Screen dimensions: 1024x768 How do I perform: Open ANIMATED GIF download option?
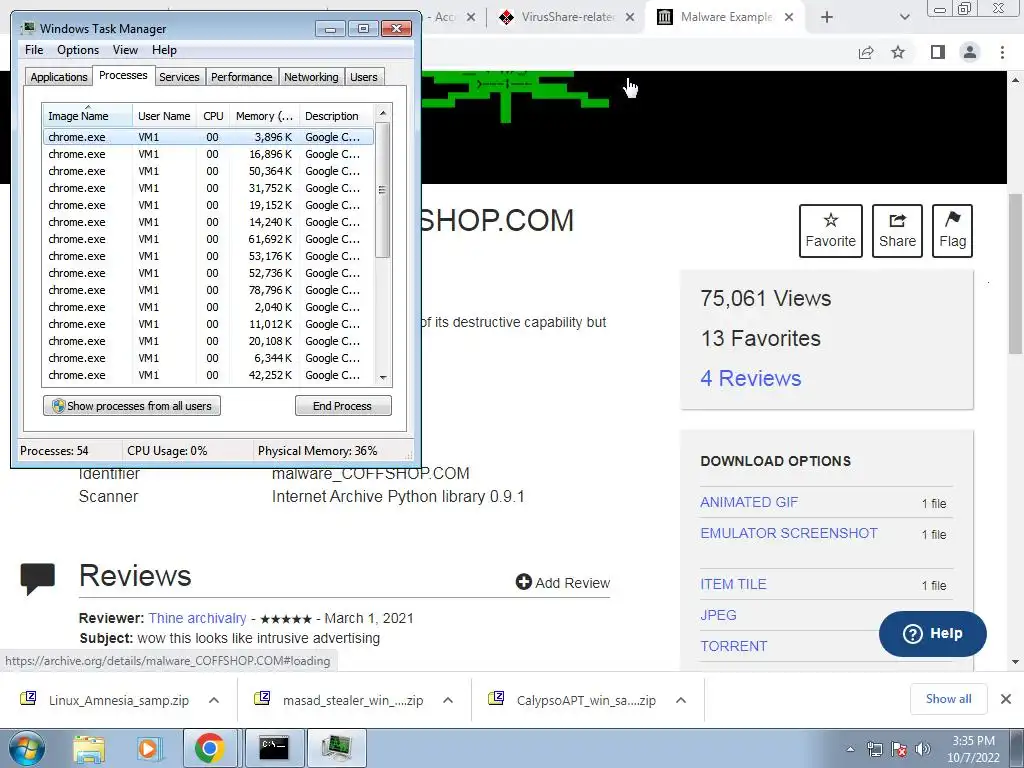click(x=748, y=502)
